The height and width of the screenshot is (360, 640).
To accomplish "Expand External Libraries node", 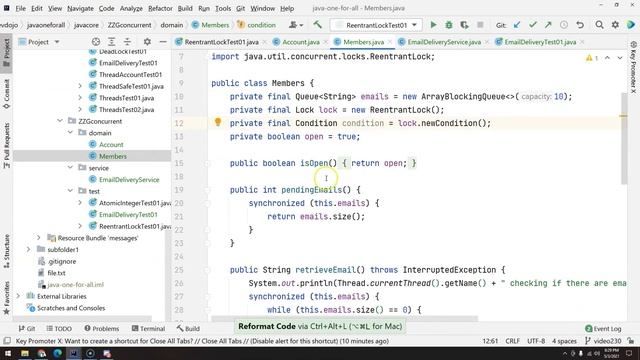I will point(18,296).
